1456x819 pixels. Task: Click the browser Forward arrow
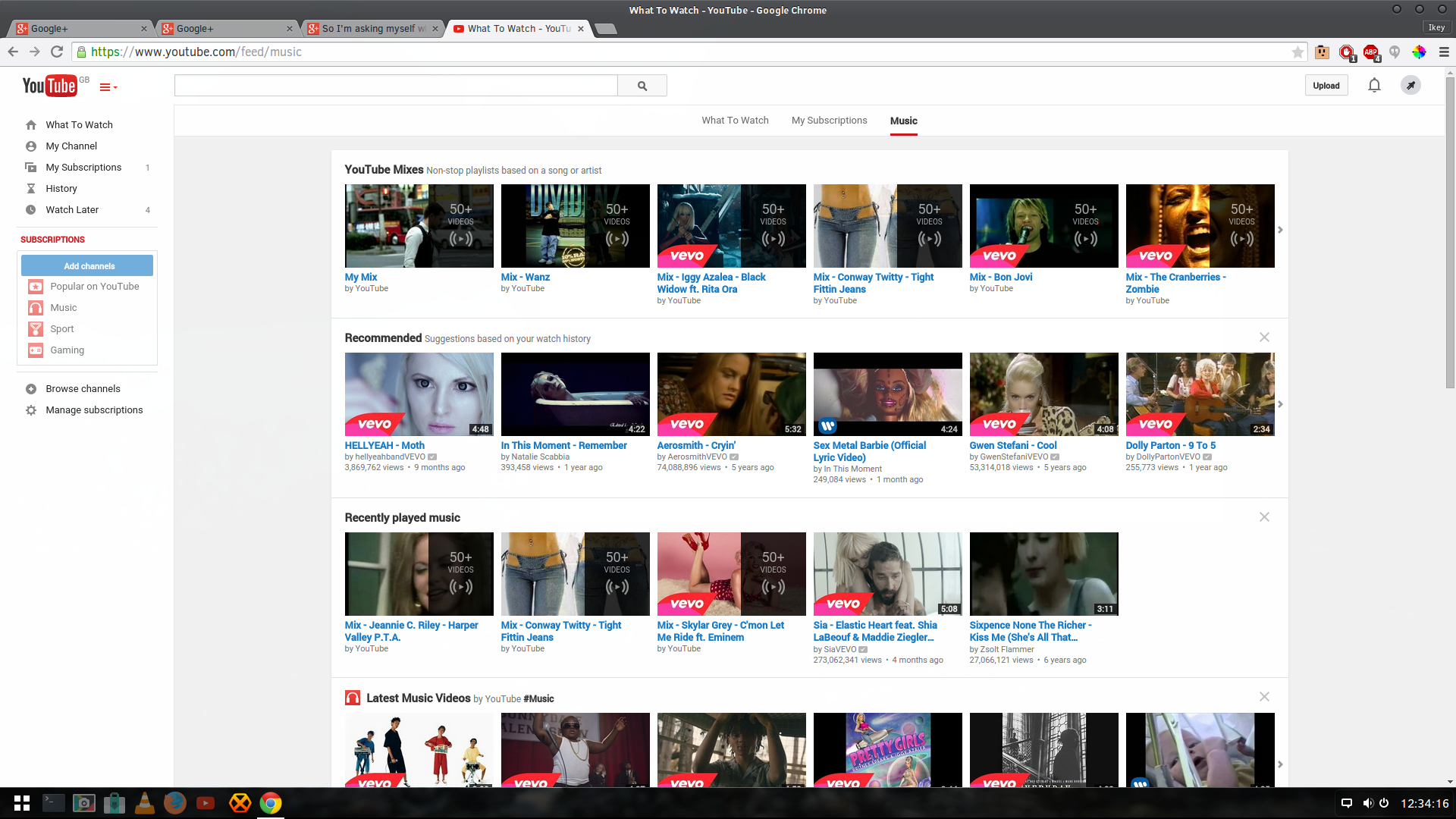tap(34, 52)
